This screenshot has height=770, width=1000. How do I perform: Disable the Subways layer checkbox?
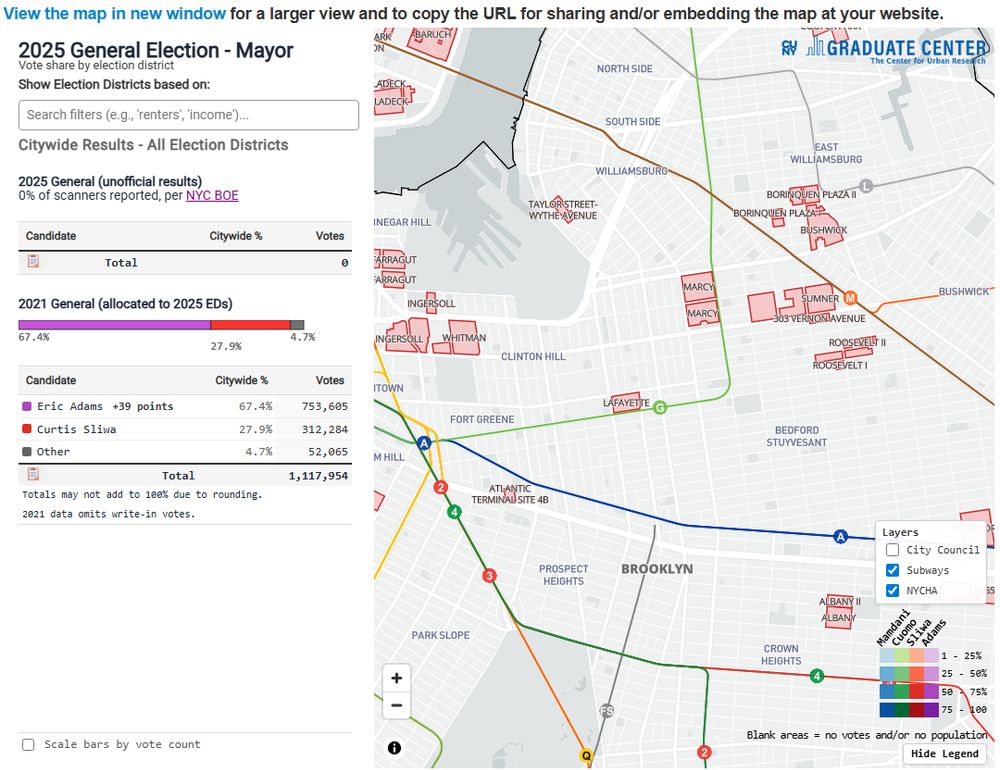(x=890, y=570)
